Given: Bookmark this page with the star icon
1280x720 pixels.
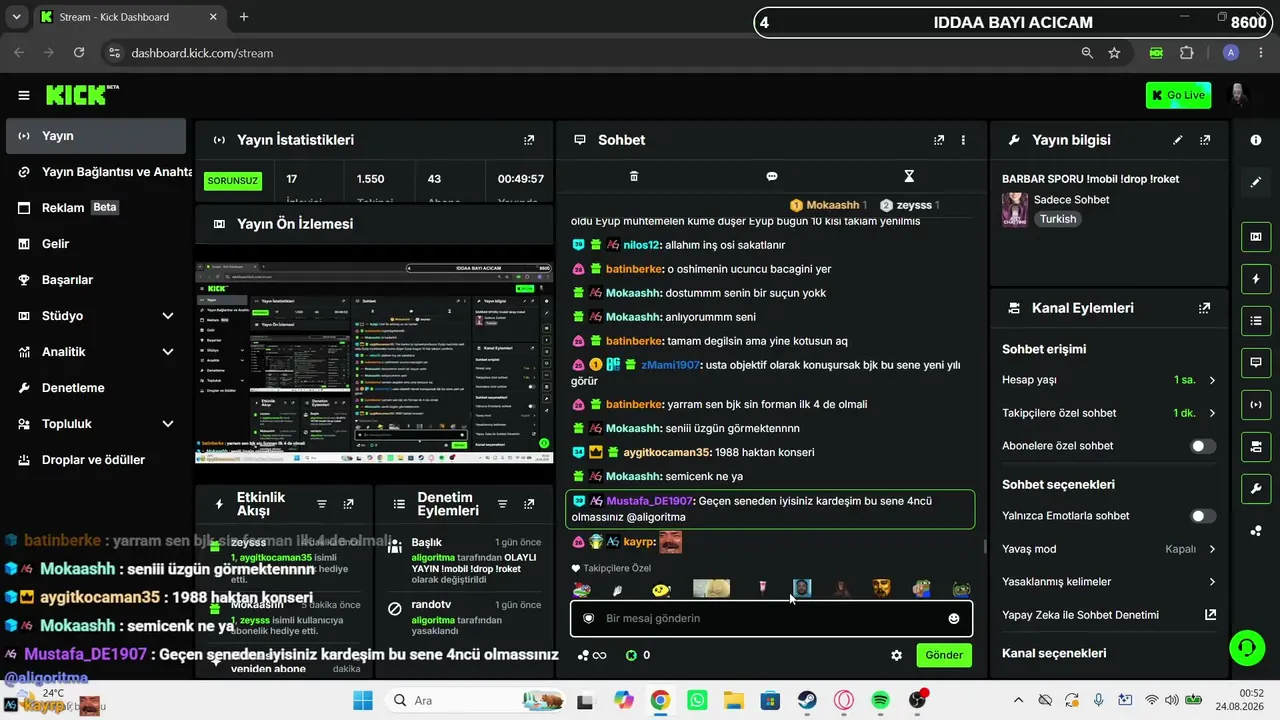Looking at the screenshot, I should [x=1114, y=53].
